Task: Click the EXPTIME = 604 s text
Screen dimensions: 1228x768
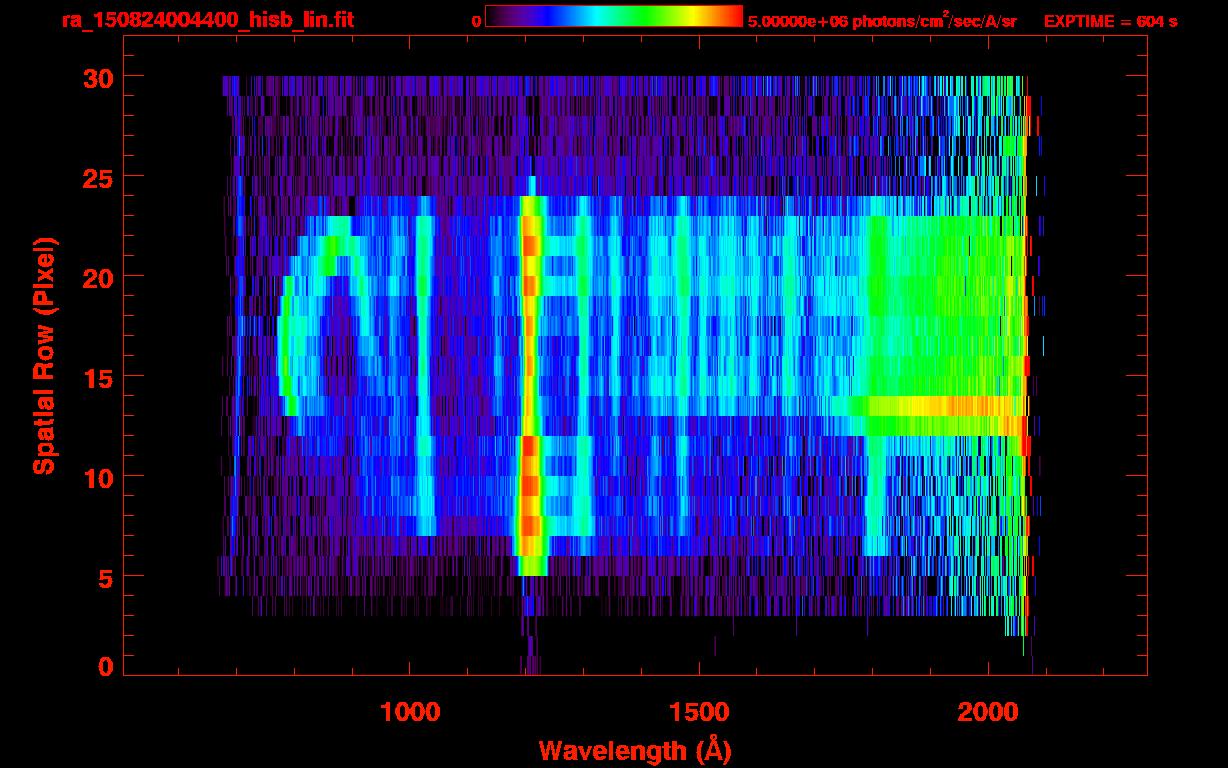Action: tap(1110, 21)
